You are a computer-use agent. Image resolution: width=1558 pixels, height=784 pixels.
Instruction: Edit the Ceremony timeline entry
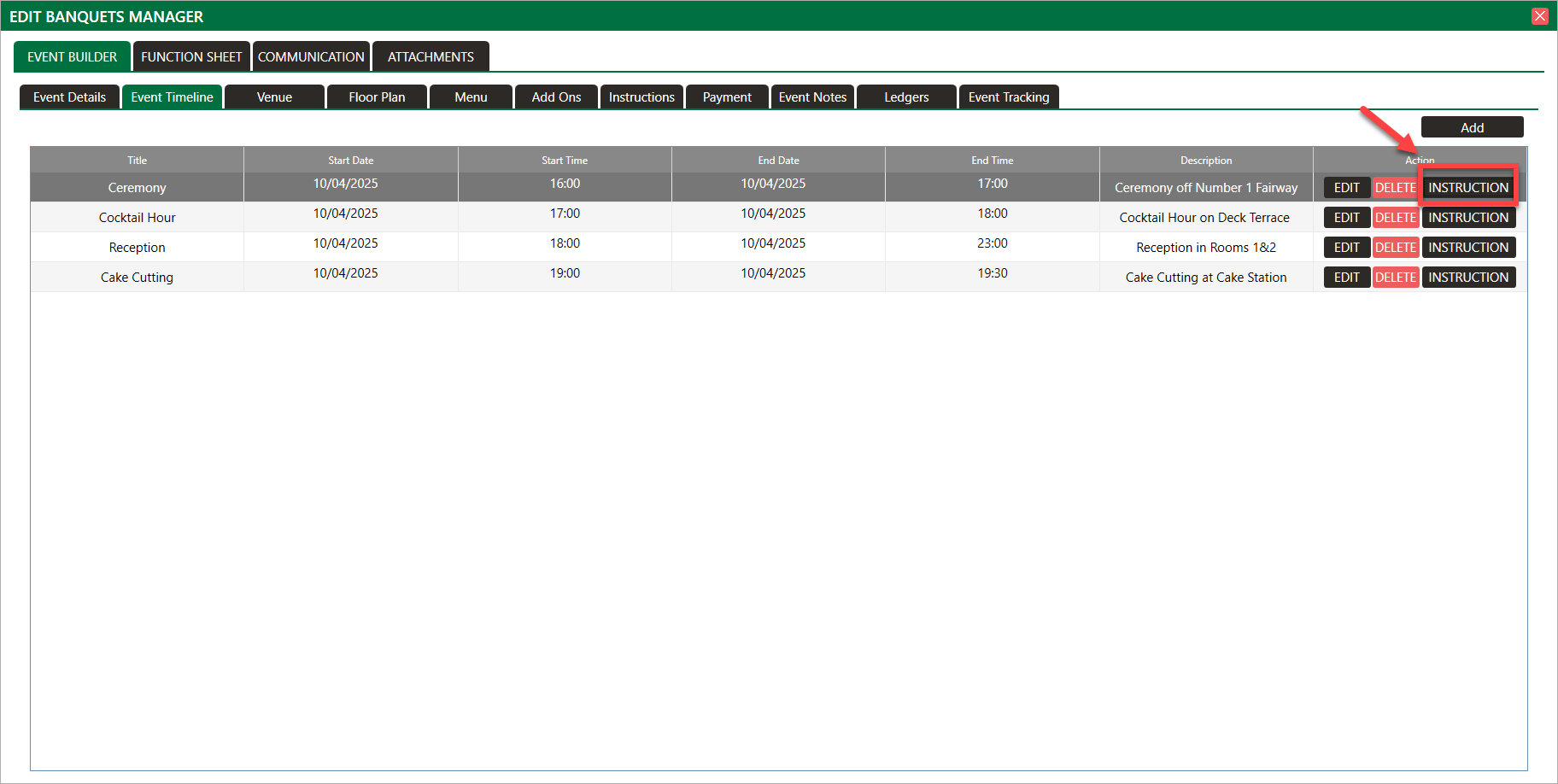1347,187
